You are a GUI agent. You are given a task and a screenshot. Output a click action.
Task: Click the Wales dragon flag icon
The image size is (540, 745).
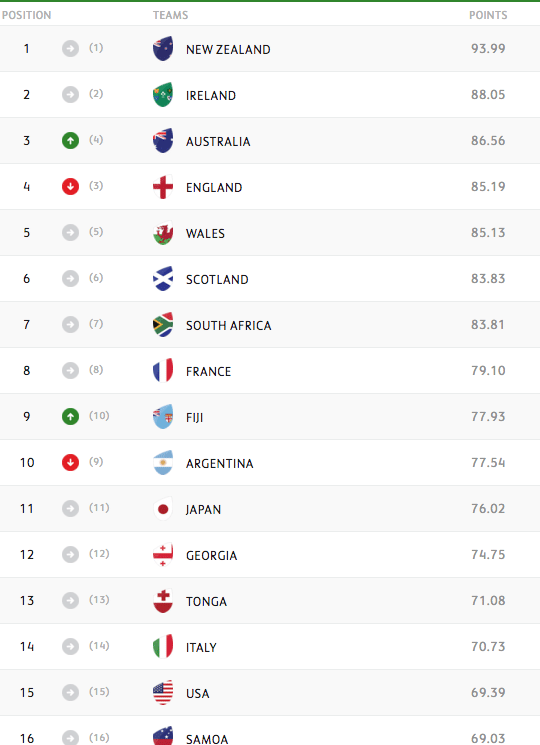click(163, 233)
